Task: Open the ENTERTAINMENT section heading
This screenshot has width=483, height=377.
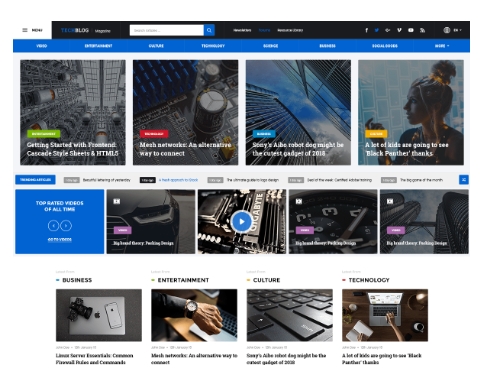Action: pyautogui.click(x=183, y=280)
